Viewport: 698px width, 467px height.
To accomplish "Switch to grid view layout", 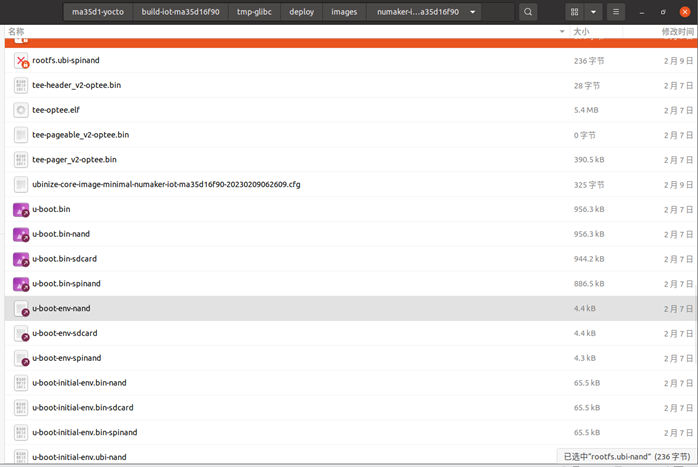I will point(574,12).
